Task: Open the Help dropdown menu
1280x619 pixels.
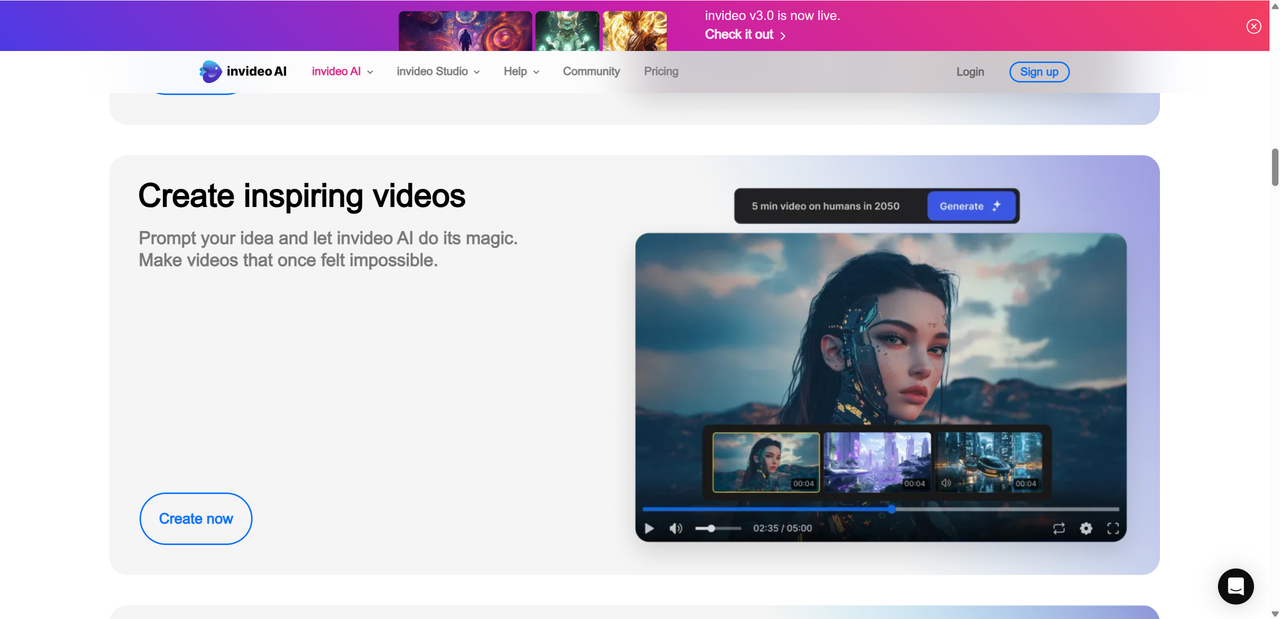Action: click(x=521, y=72)
